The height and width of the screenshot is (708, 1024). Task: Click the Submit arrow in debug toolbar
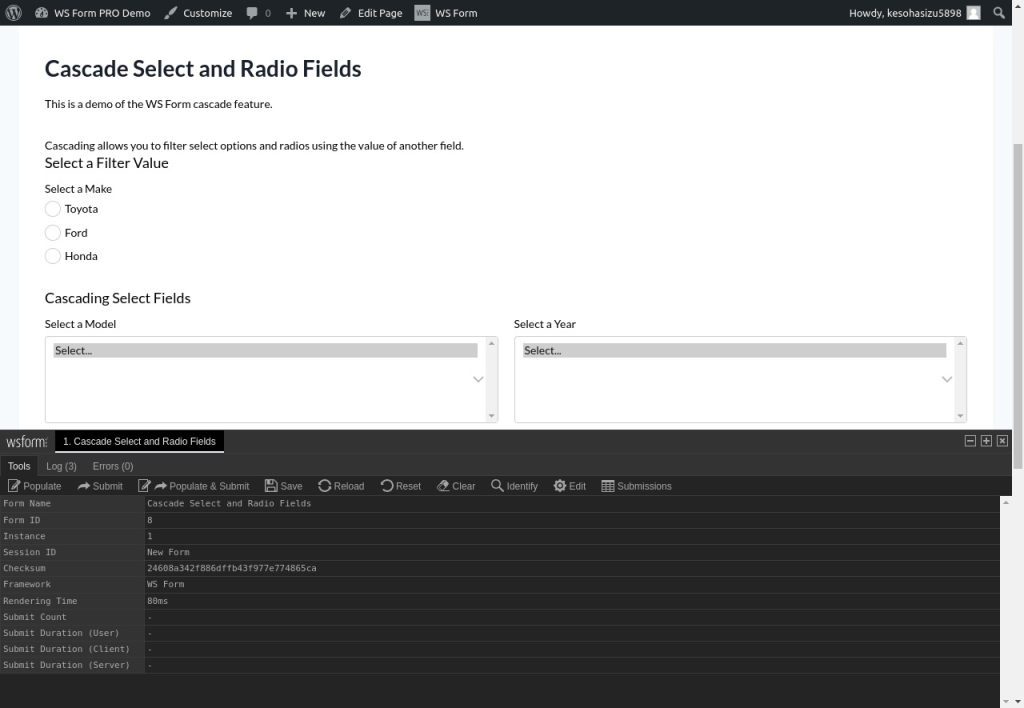[84, 486]
